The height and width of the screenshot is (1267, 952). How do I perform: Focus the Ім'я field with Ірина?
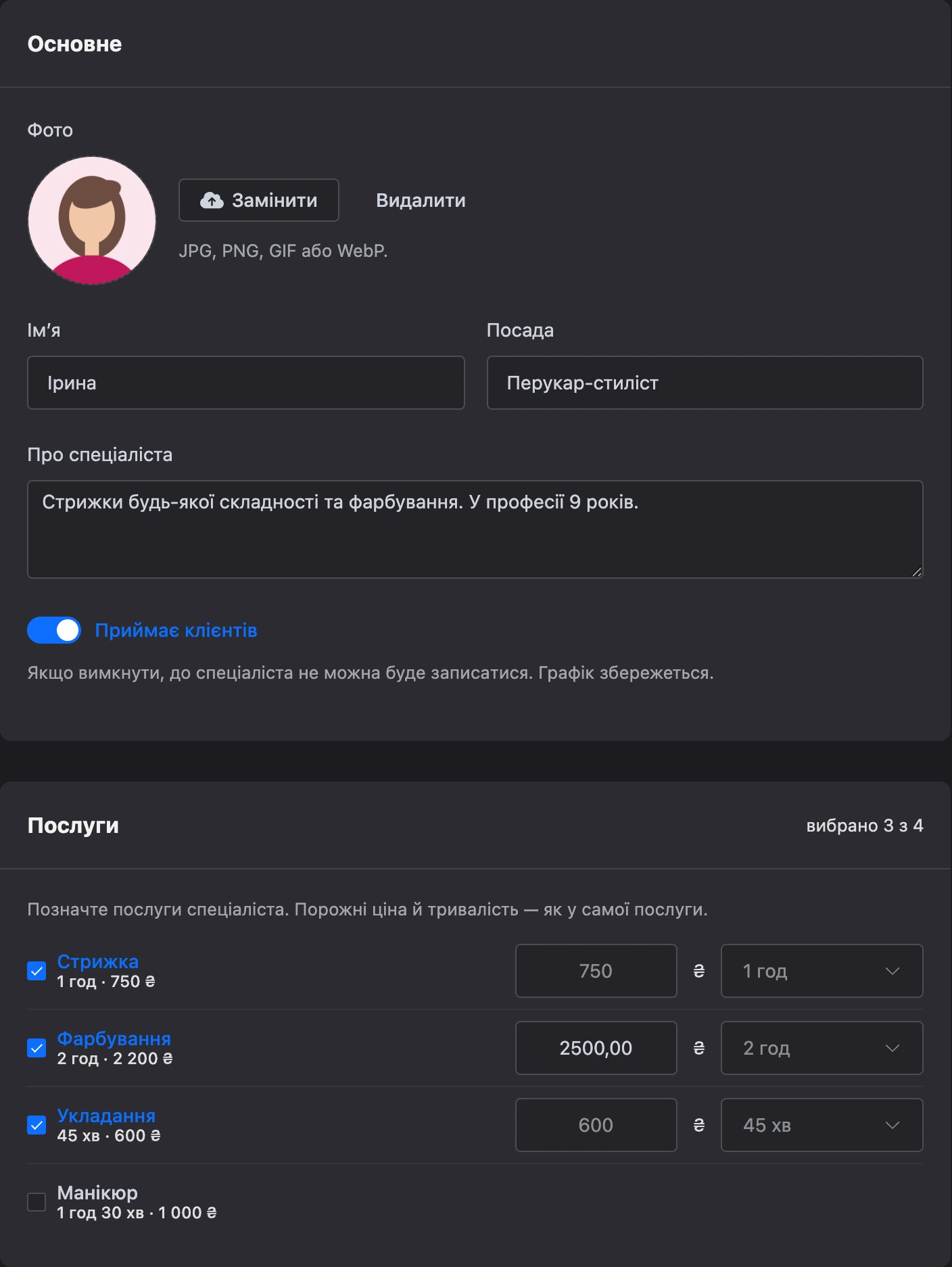point(246,383)
